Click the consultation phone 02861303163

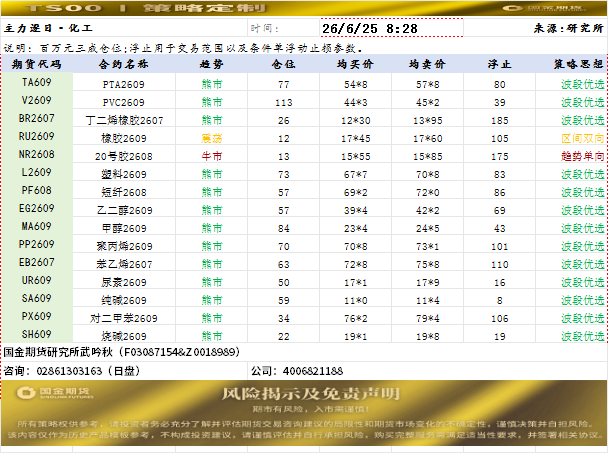69,371
